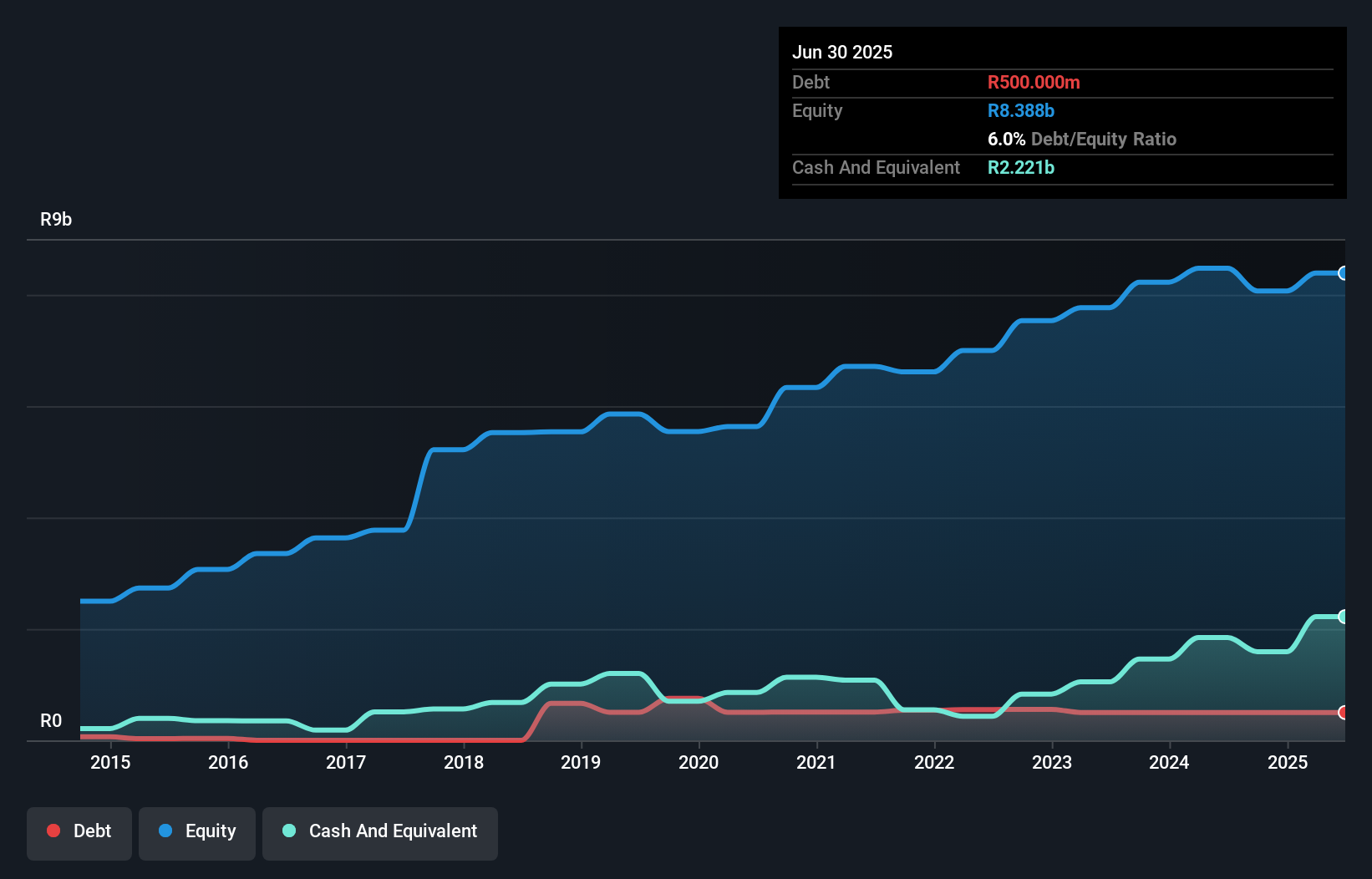Click the R0 axis label
Image resolution: width=1372 pixels, height=879 pixels.
pos(53,719)
